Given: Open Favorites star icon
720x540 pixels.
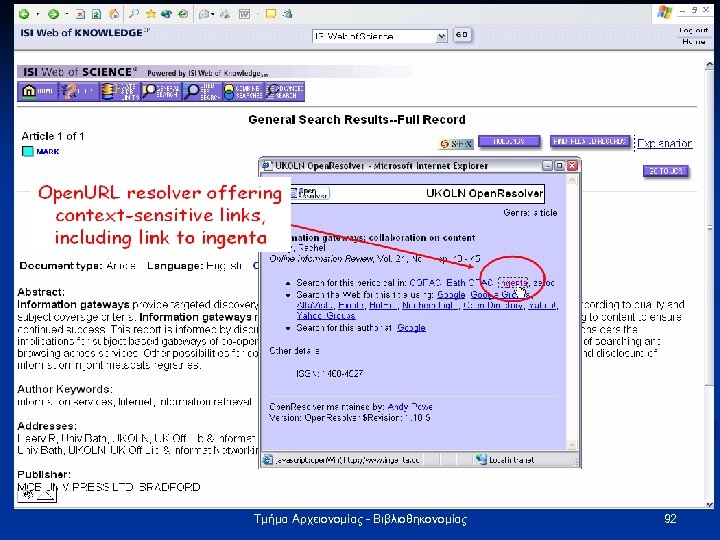Looking at the screenshot, I should [151, 14].
